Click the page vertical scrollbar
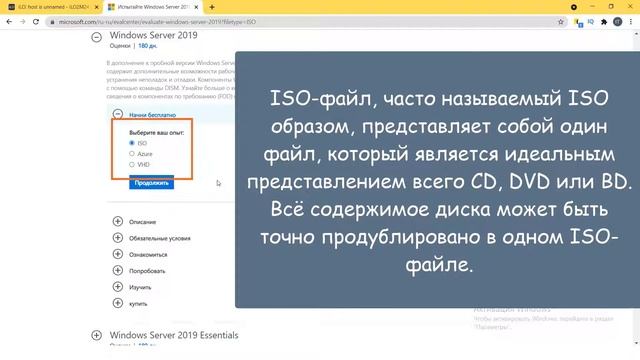The height and width of the screenshot is (360, 640). pyautogui.click(x=636, y=188)
